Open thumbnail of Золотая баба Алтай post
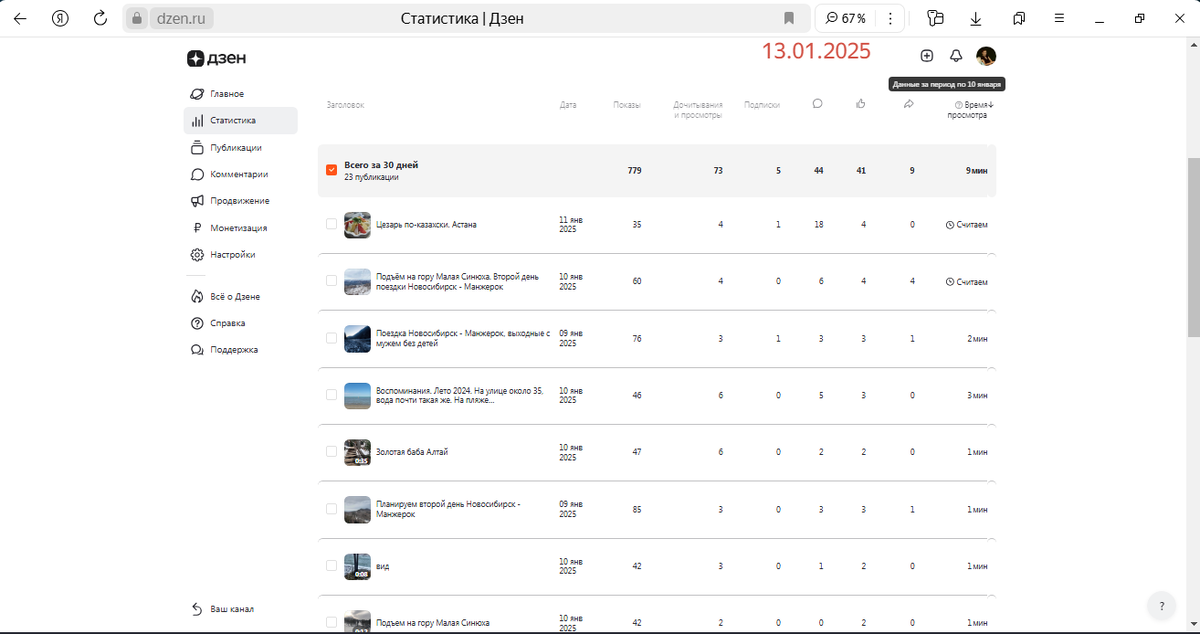Image resolution: width=1200 pixels, height=634 pixels. pos(357,452)
